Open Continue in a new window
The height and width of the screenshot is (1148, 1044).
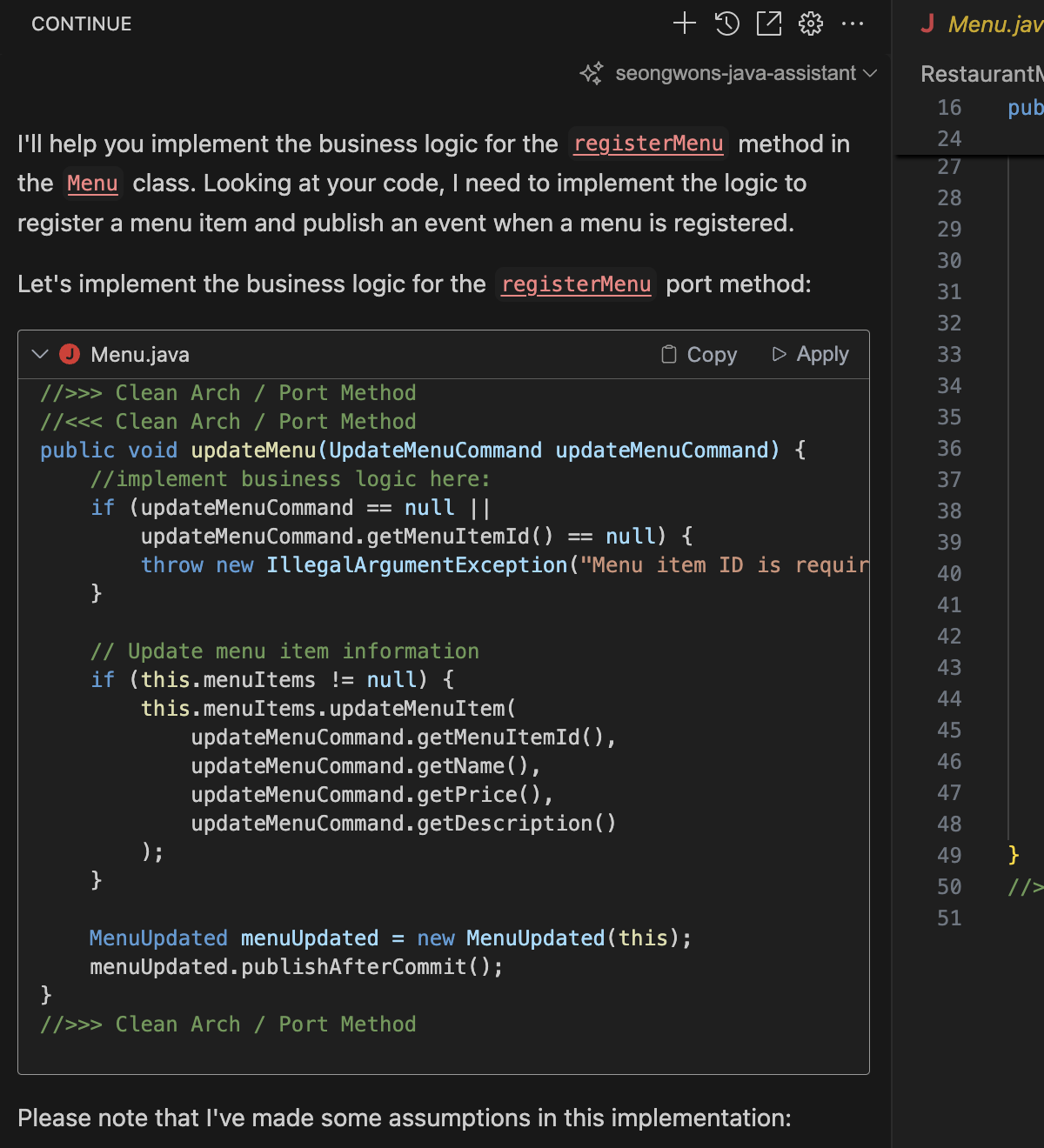(769, 23)
